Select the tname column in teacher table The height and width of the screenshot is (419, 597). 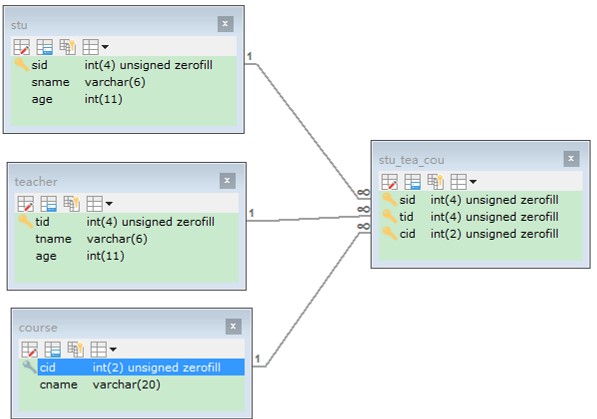[126, 239]
